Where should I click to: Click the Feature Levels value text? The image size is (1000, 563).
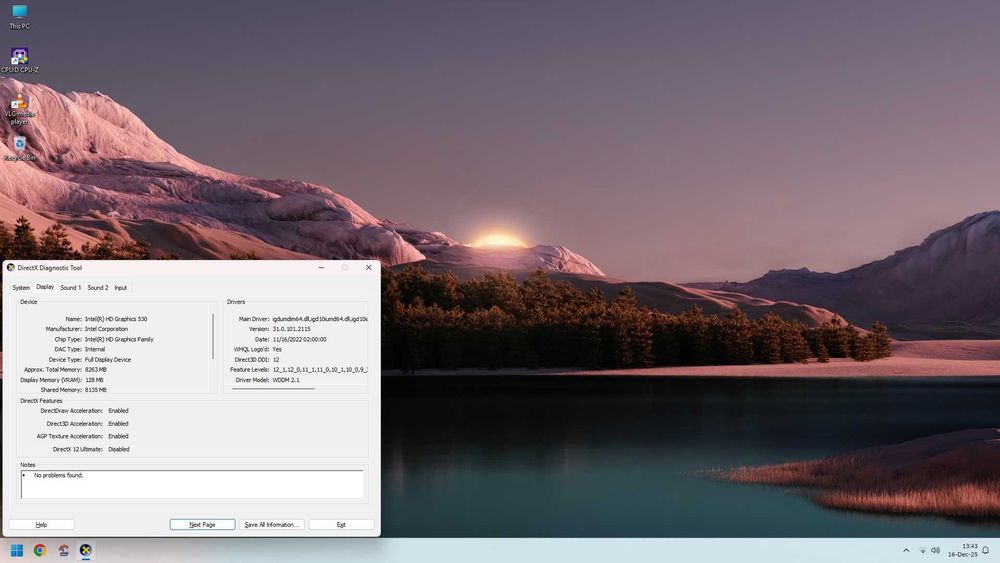pyautogui.click(x=320, y=370)
